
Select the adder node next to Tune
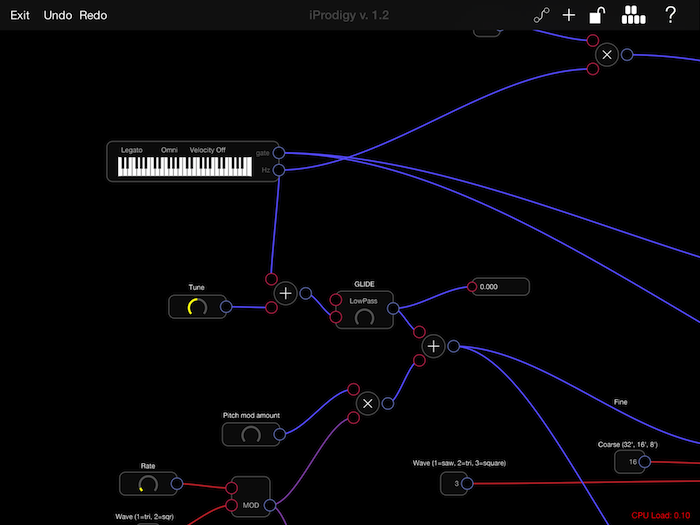[x=285, y=293]
